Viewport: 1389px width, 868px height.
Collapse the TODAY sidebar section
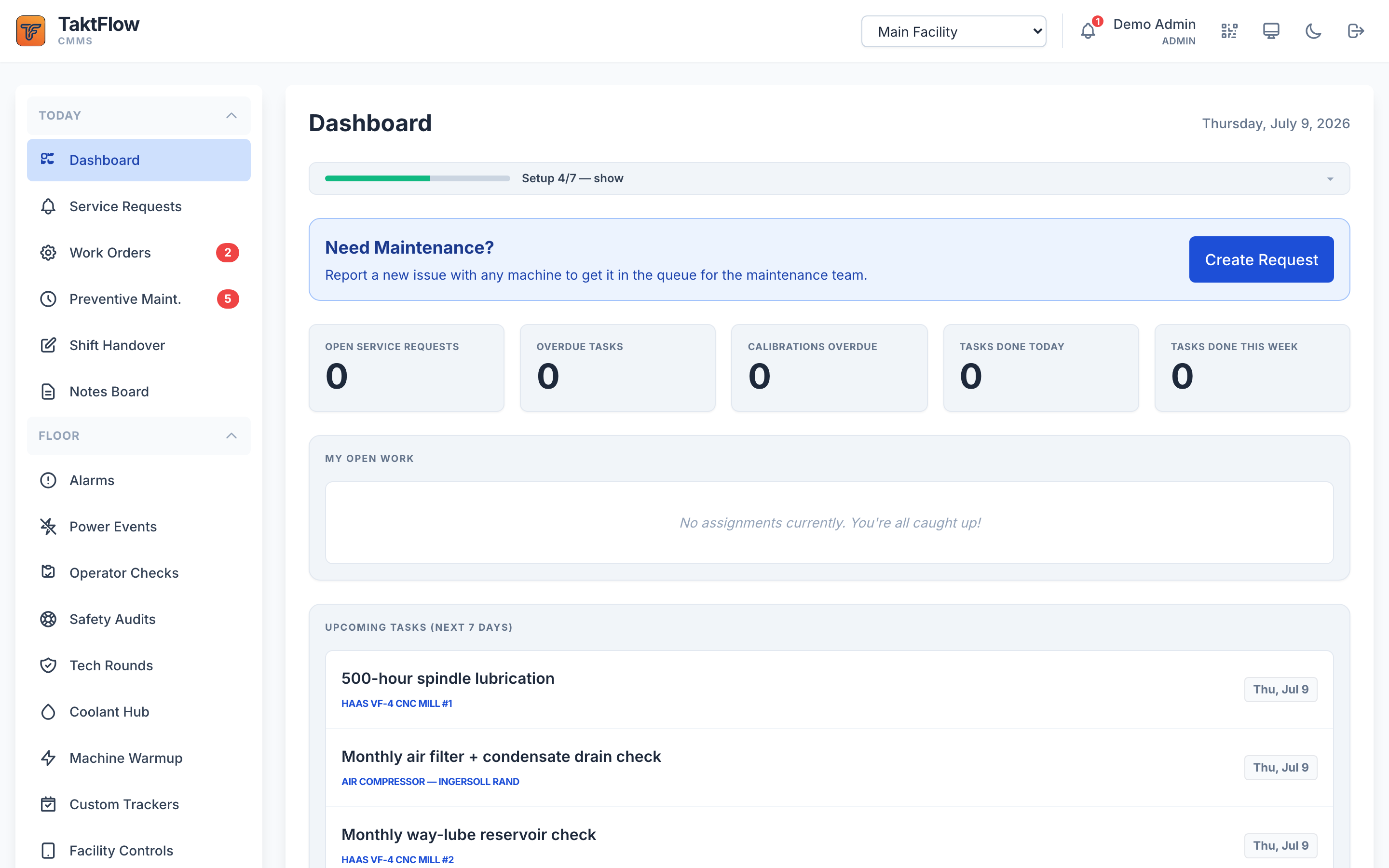click(x=139, y=115)
